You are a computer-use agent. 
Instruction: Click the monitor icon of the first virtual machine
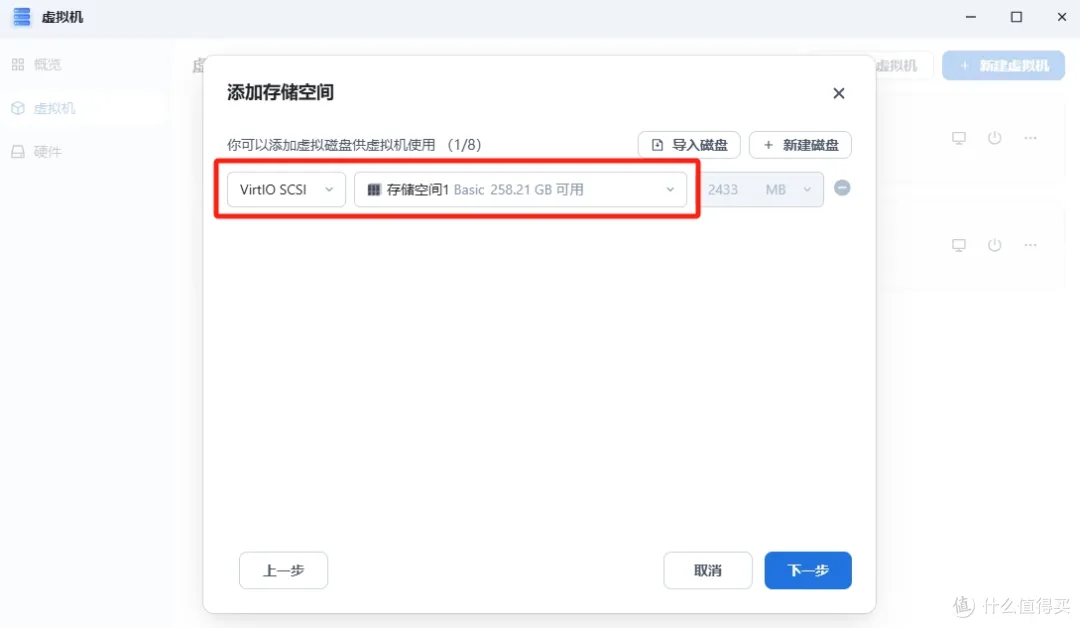point(958,138)
